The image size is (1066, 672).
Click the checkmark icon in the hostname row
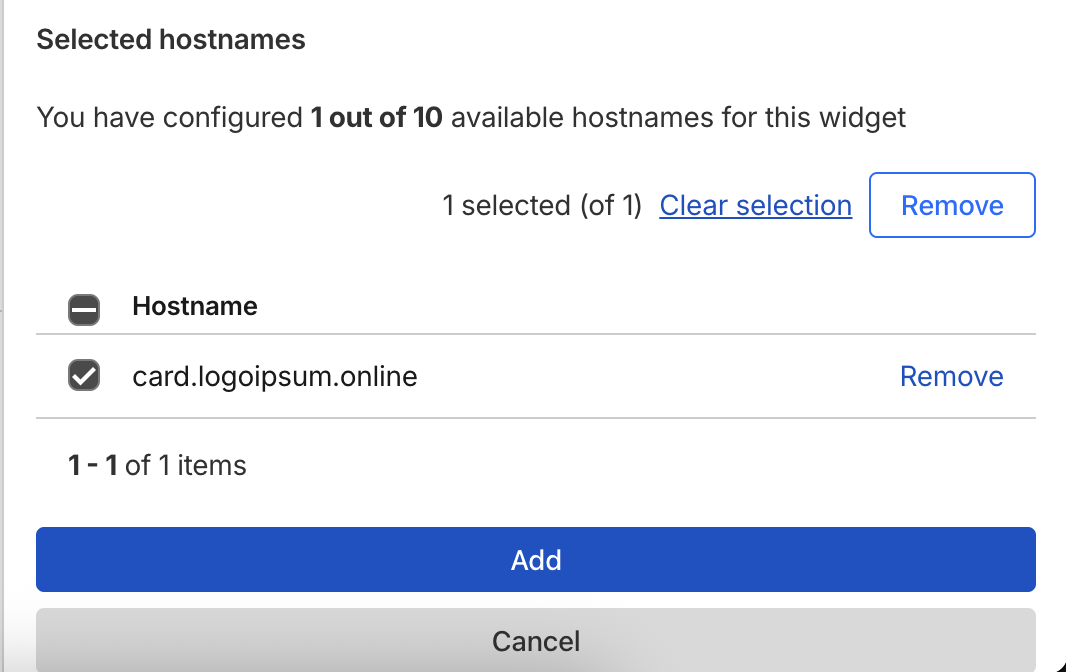coord(84,376)
